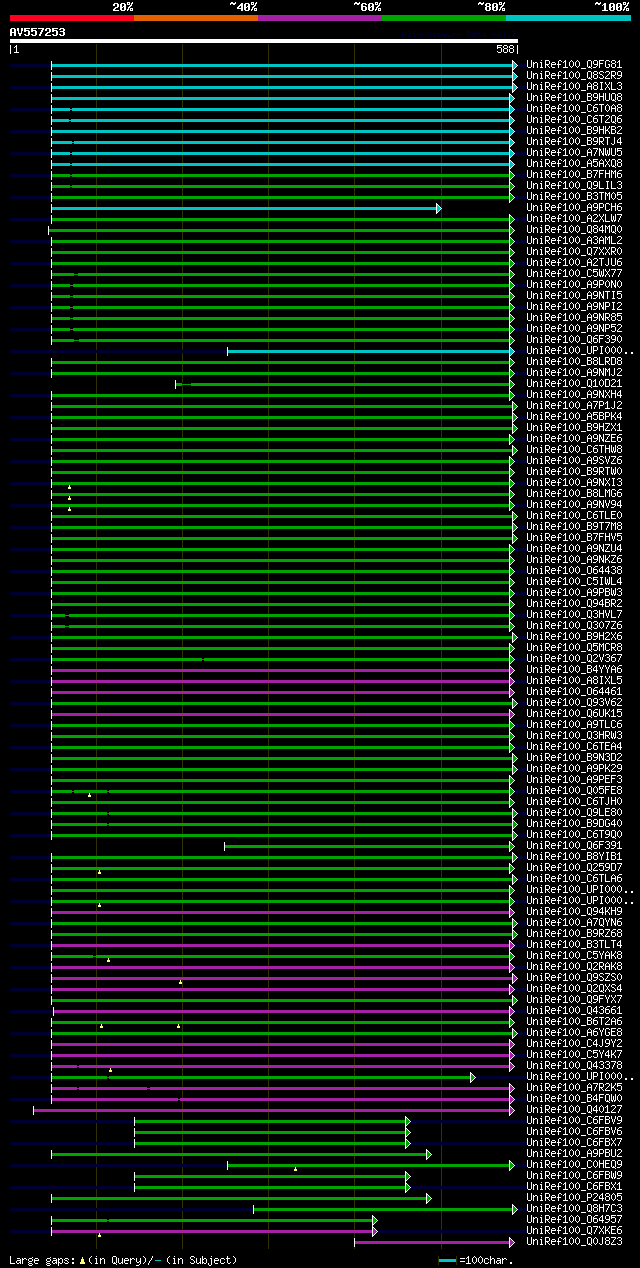640x1268 pixels.
Task: Click the green ~80% identity color bar
Action: tap(443, 18)
